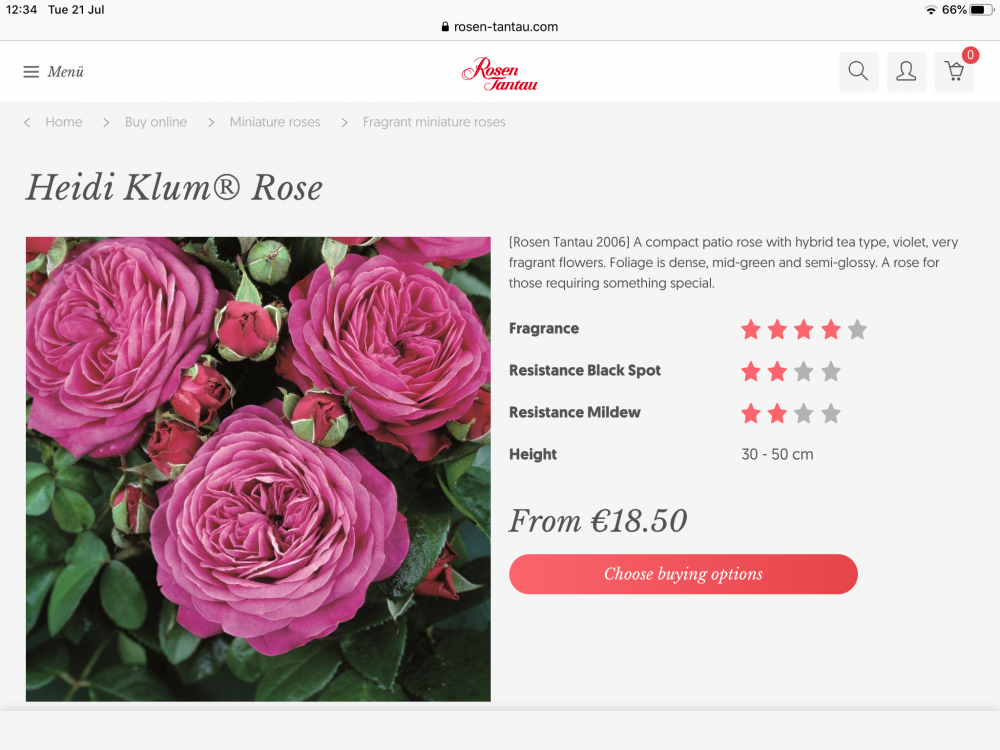Click the chevron before Miniature roses
The image size is (1000, 750).
coord(211,122)
